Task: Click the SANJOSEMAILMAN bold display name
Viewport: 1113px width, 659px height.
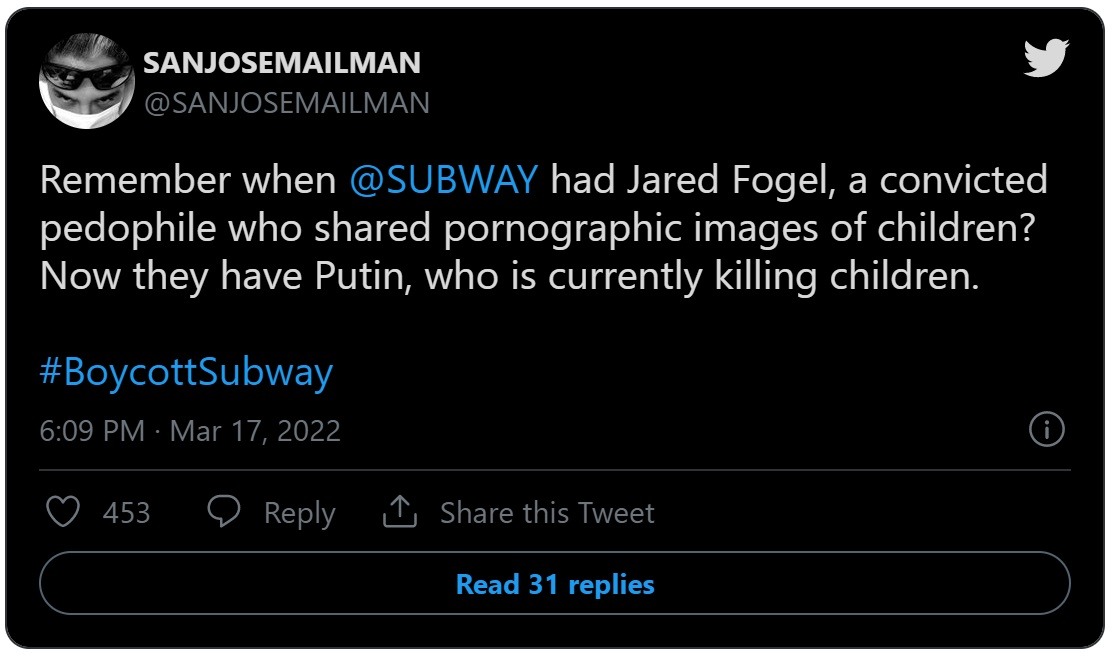Action: [x=281, y=63]
